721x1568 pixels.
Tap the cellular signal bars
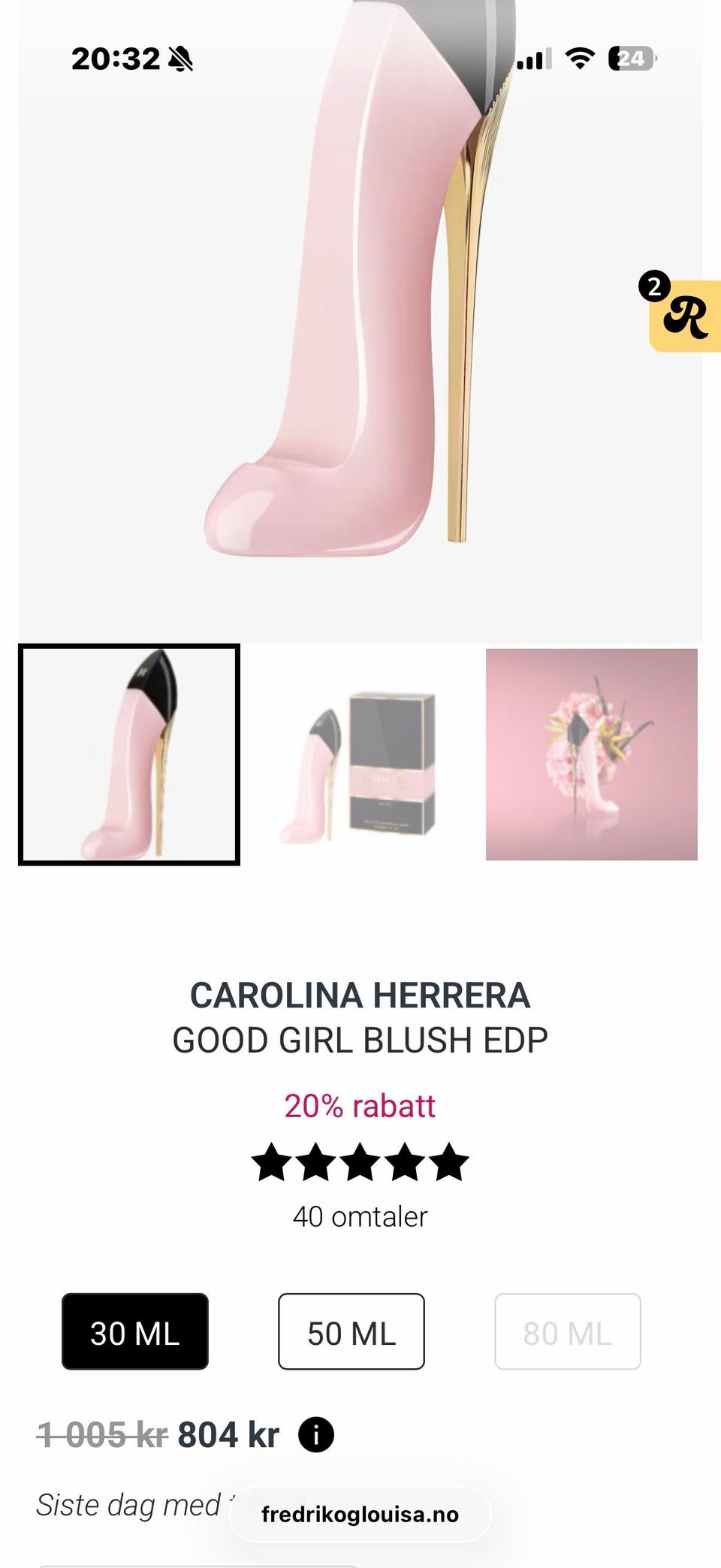(x=534, y=59)
